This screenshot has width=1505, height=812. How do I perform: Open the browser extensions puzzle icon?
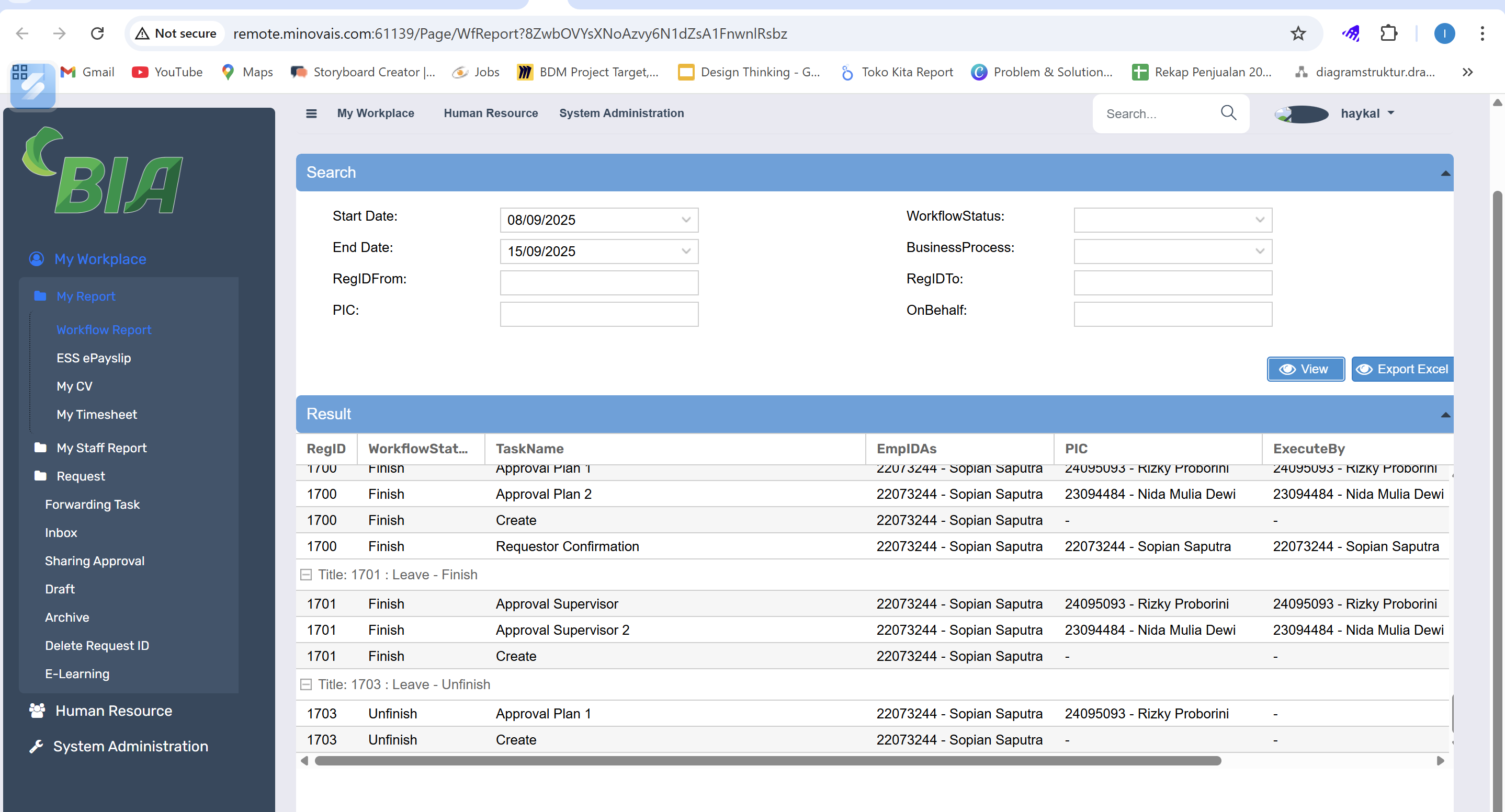coord(1388,33)
